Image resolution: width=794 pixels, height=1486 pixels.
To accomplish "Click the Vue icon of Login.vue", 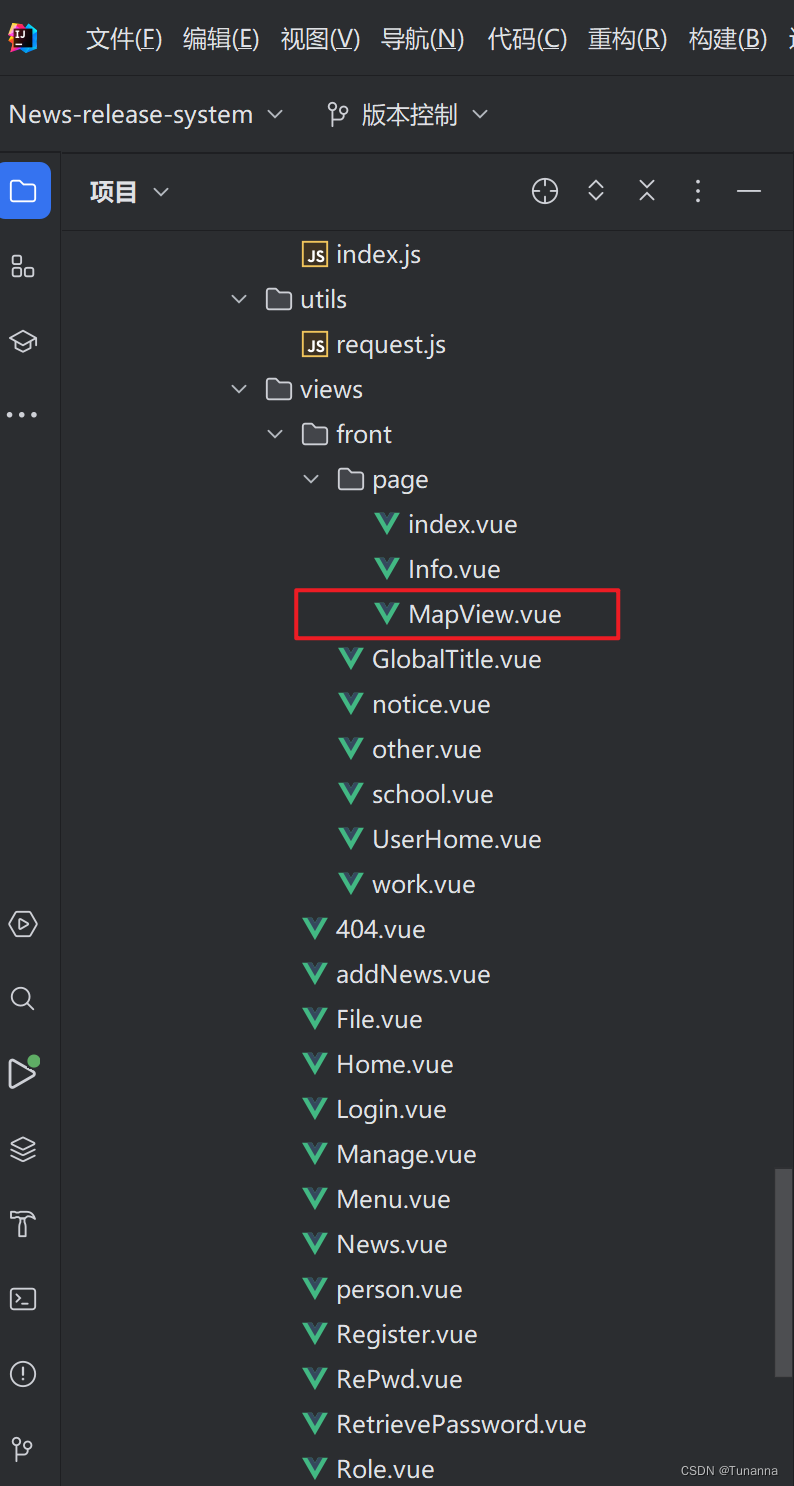I will 315,1108.
